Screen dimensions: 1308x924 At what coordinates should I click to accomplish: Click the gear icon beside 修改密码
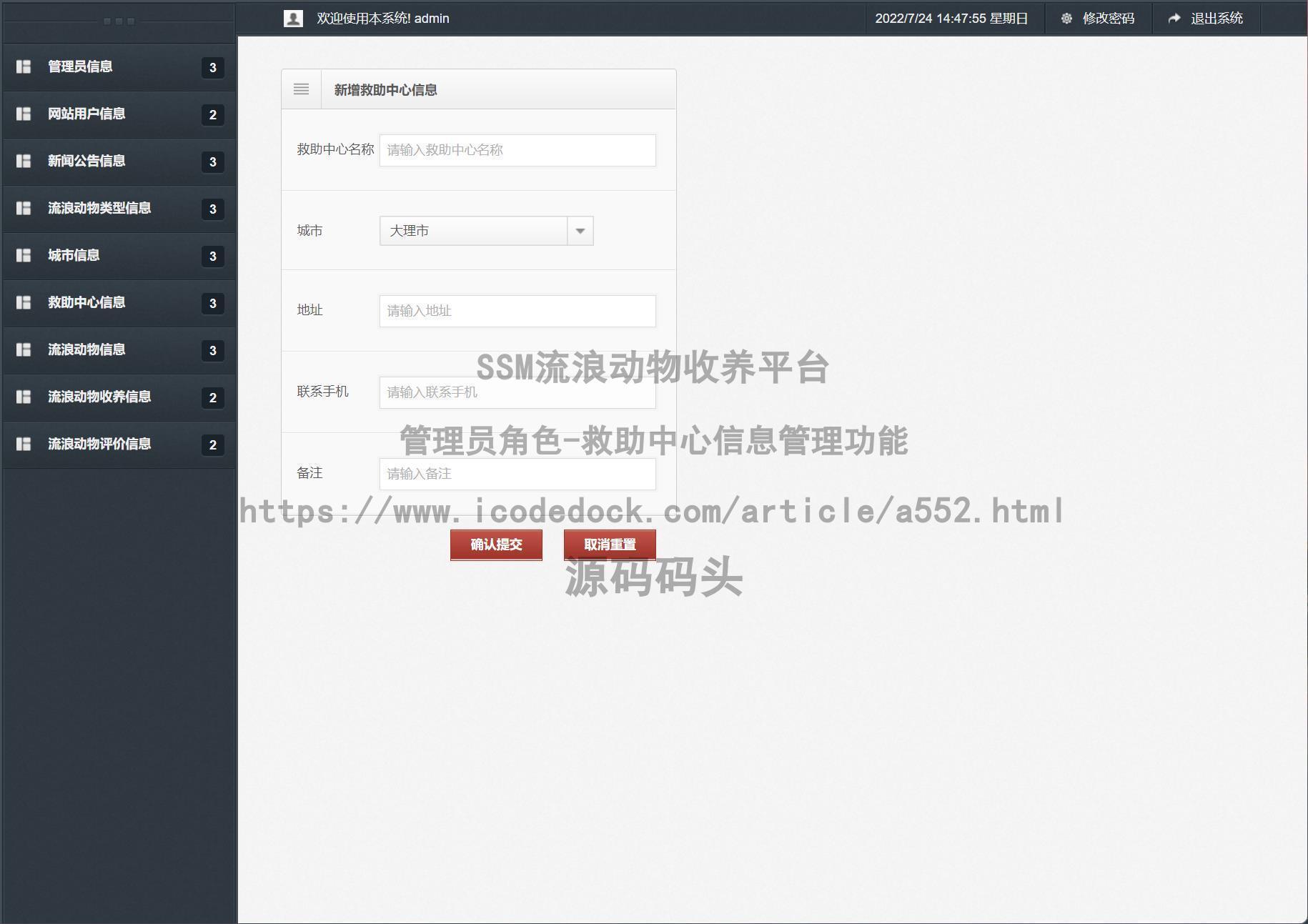[x=1067, y=19]
